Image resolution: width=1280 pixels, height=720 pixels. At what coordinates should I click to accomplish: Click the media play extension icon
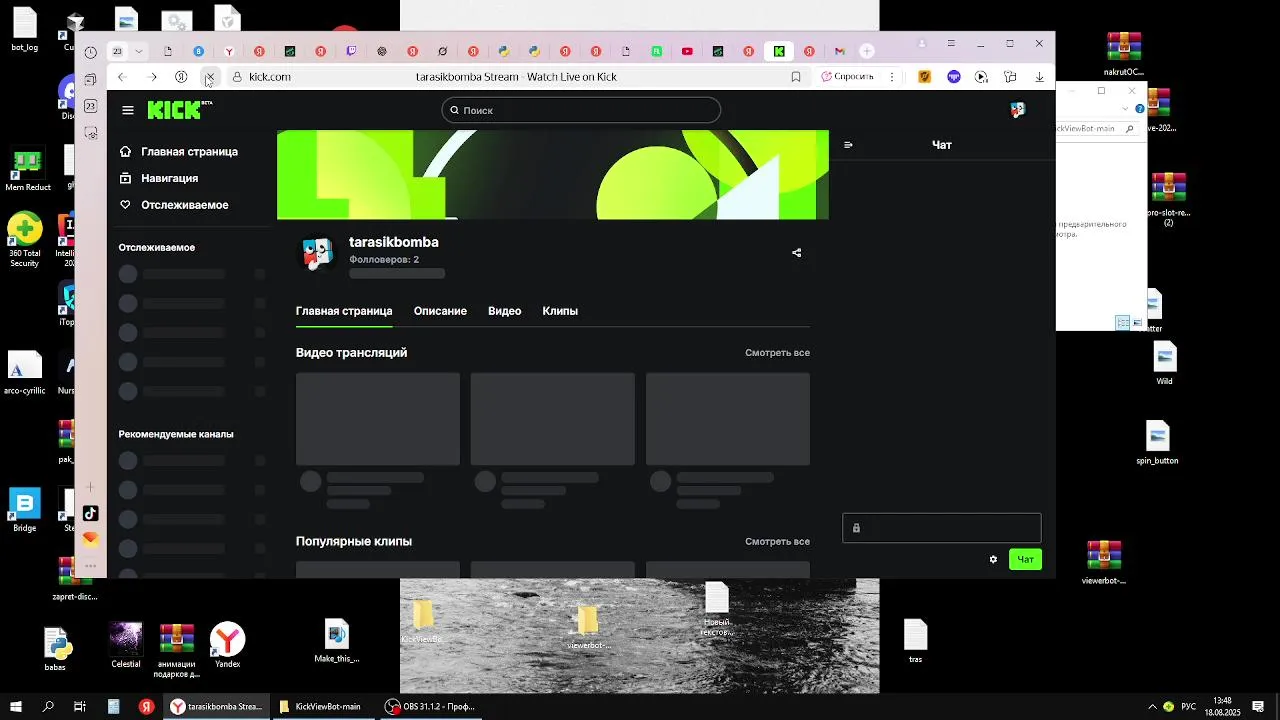[x=981, y=77]
